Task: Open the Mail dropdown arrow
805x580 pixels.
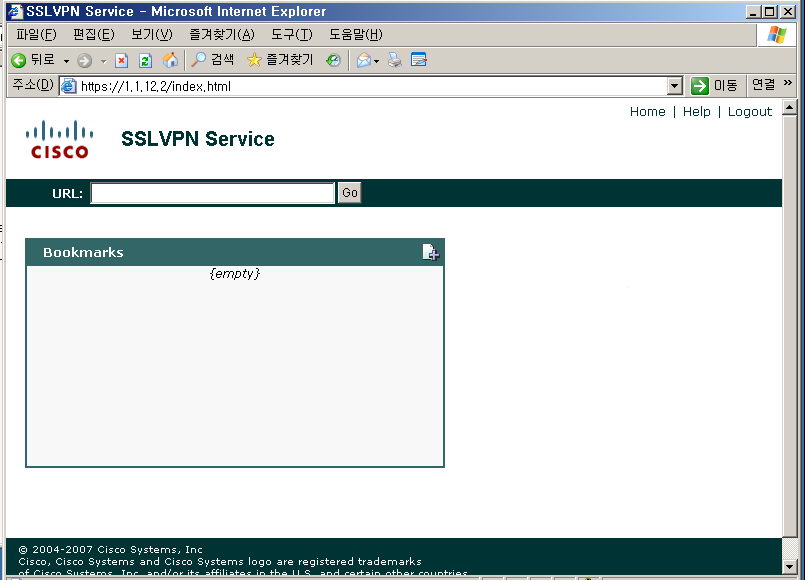Action: point(377,61)
